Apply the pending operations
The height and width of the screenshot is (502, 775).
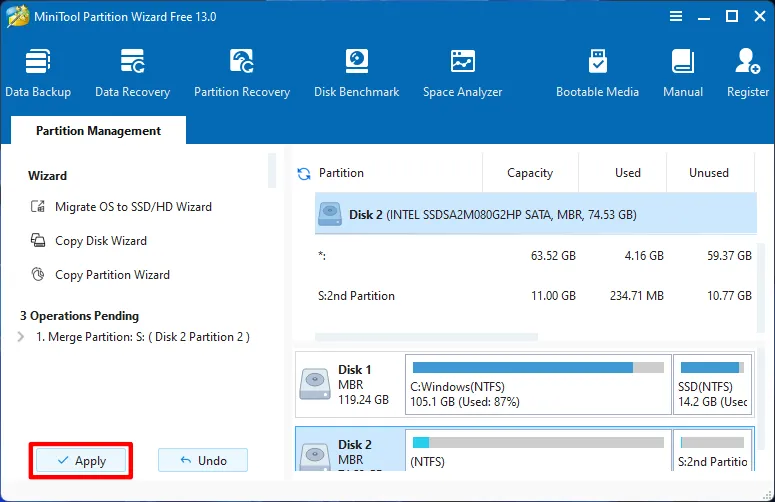tap(81, 460)
